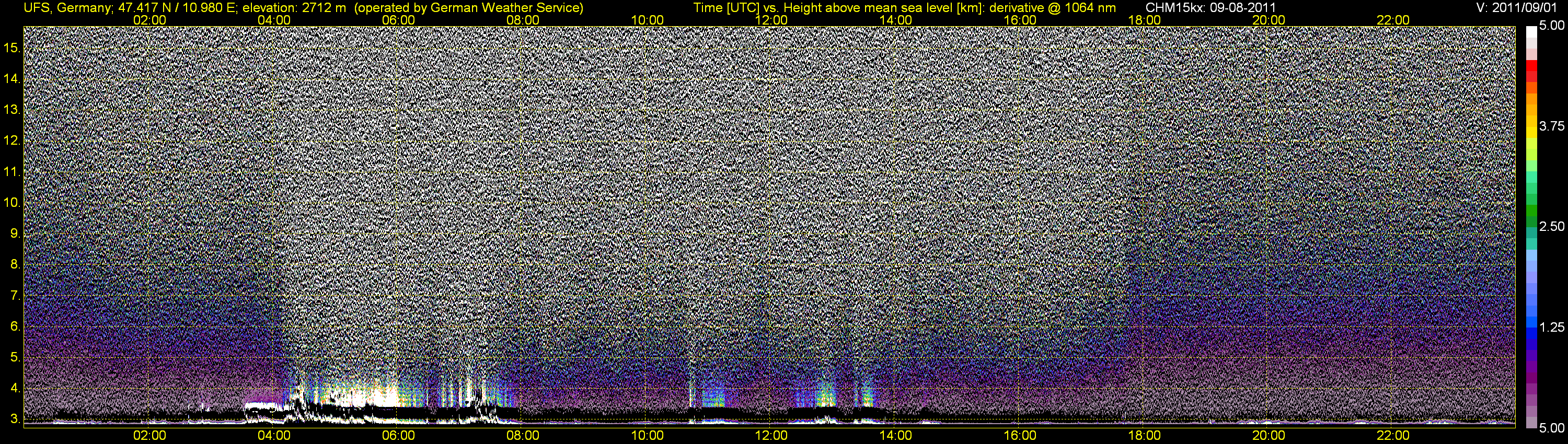Click the height axis label '8.'
The image size is (1568, 444).
(x=15, y=265)
